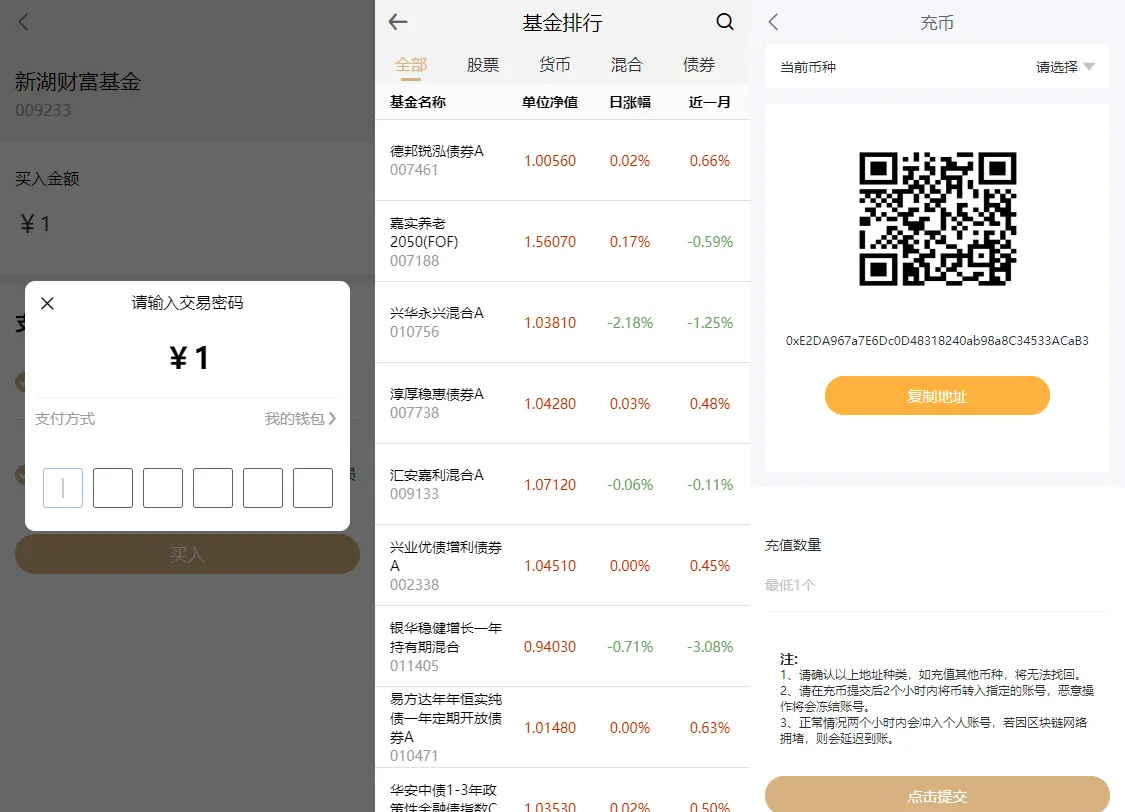Tap the back arrow above 新湖财富基金
The image size is (1125, 812).
[24, 22]
